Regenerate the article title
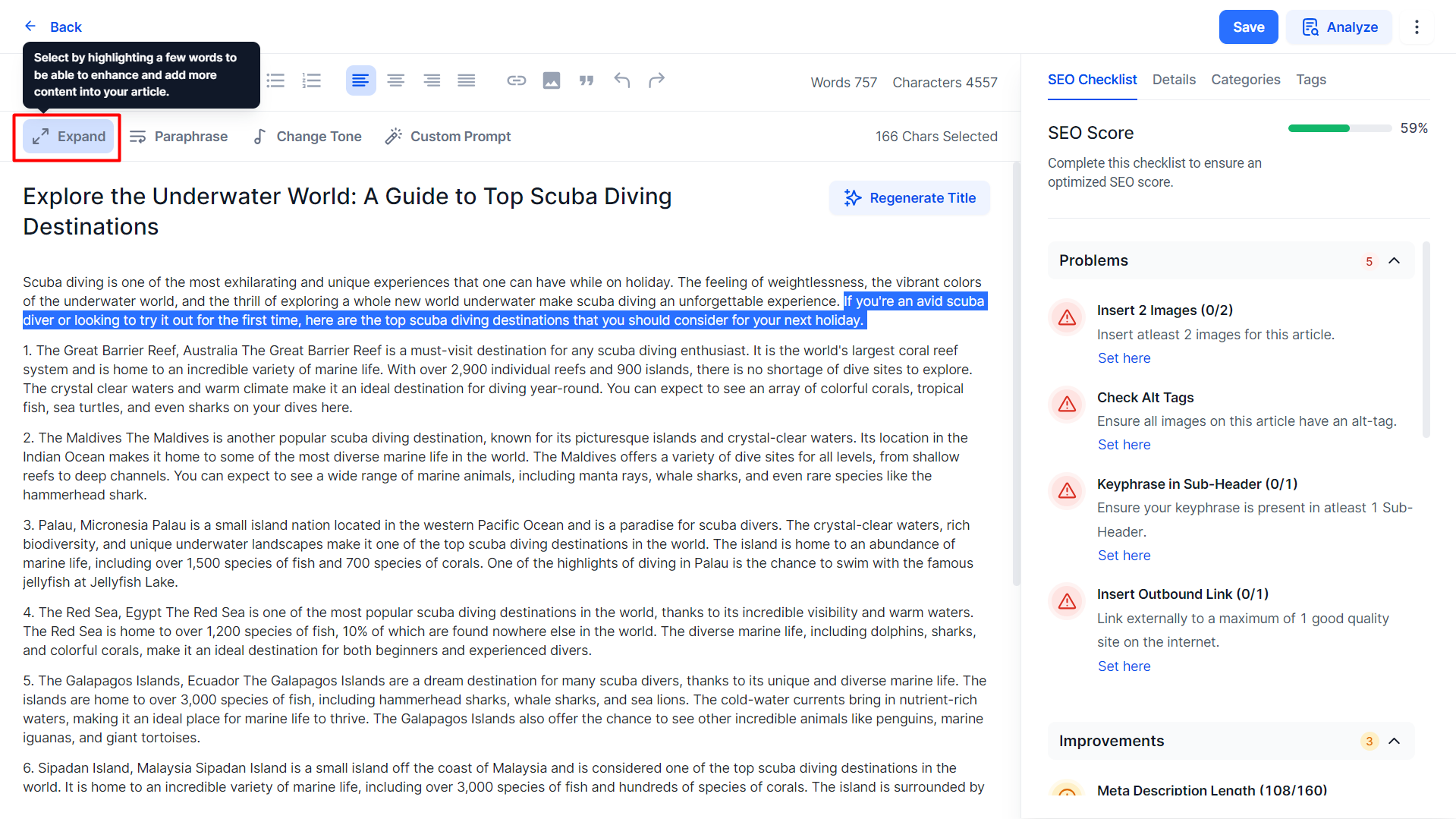The image size is (1456, 819). pyautogui.click(x=910, y=198)
